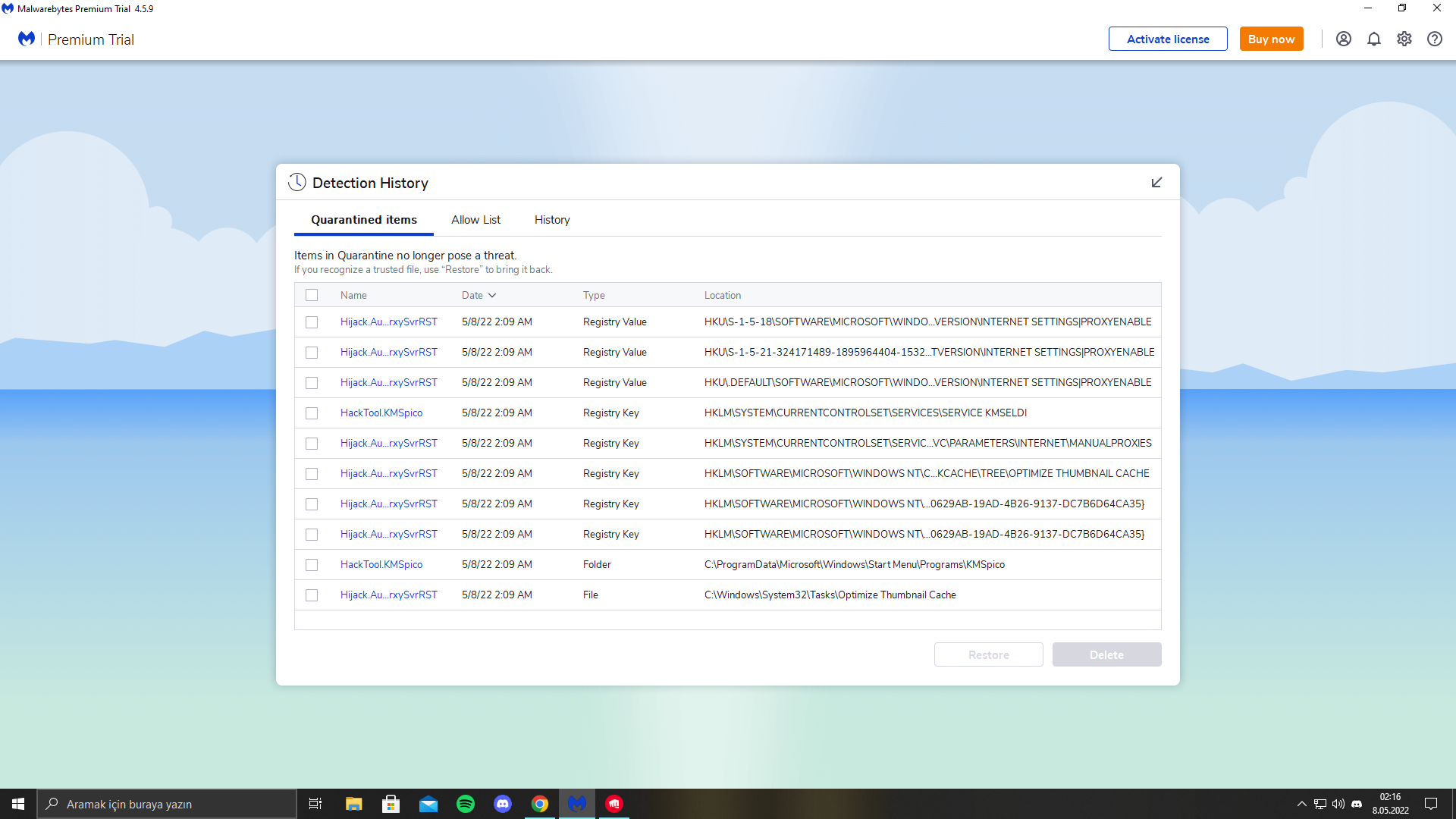Image resolution: width=1456 pixels, height=819 pixels.
Task: Open Hijack.Au...rxySvrRST link in File row
Action: 389,595
